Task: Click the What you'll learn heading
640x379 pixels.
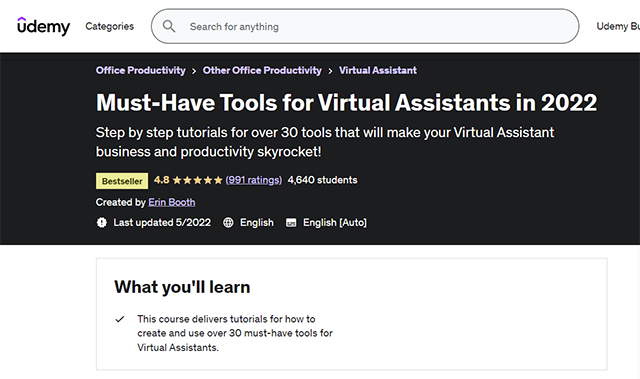Action: 182,287
